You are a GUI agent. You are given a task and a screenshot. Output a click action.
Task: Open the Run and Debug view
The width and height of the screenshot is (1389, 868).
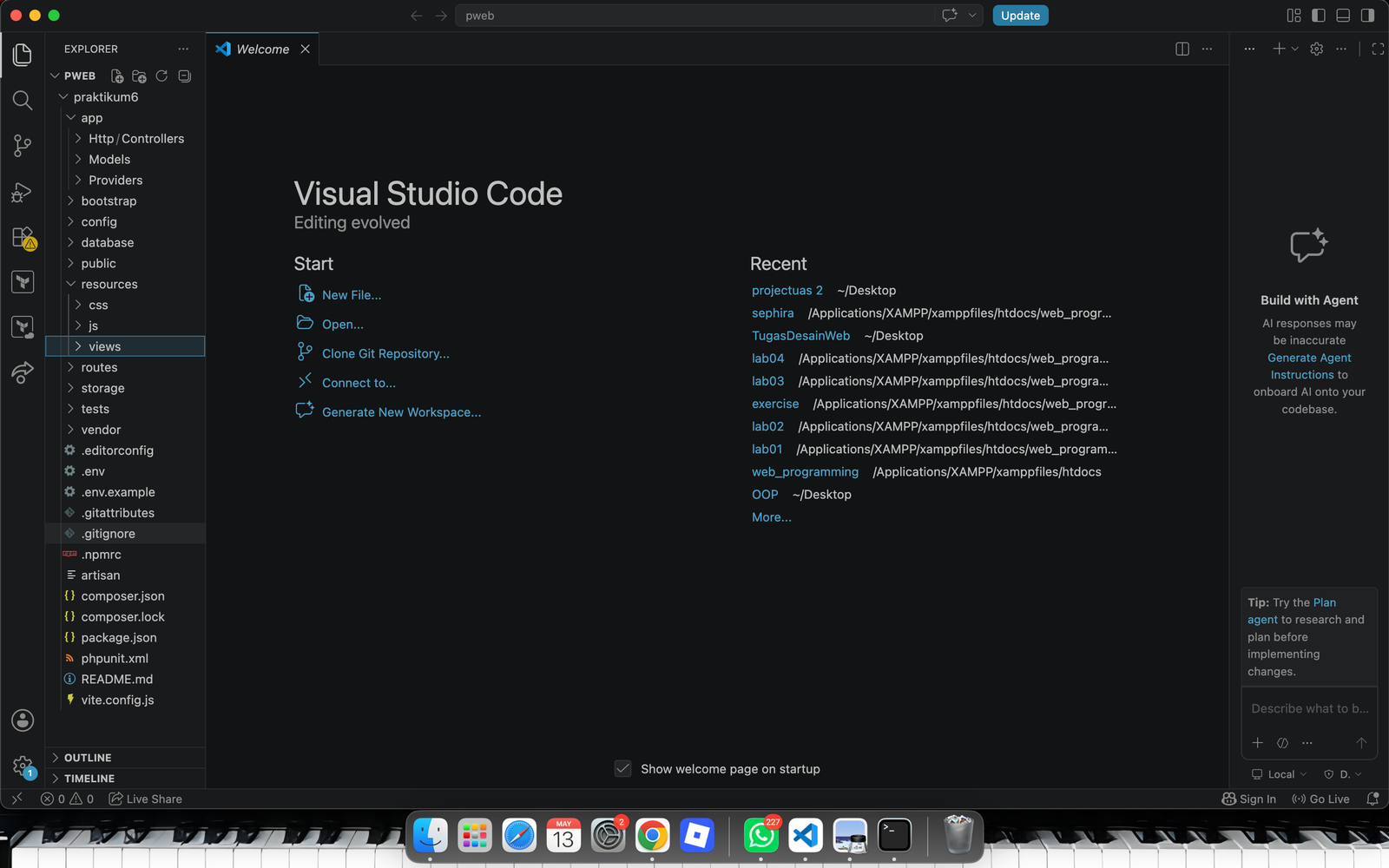coord(23,192)
